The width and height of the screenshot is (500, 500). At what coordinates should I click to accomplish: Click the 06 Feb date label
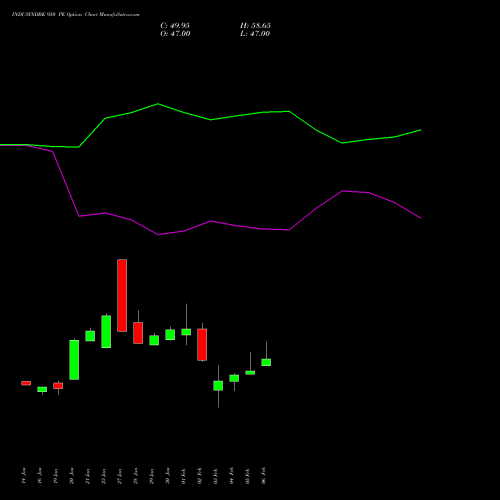264,476
